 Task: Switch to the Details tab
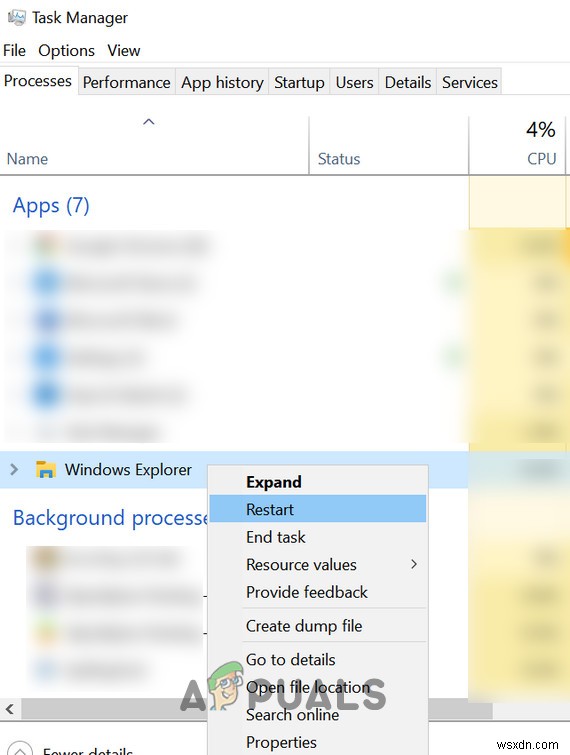click(x=408, y=82)
